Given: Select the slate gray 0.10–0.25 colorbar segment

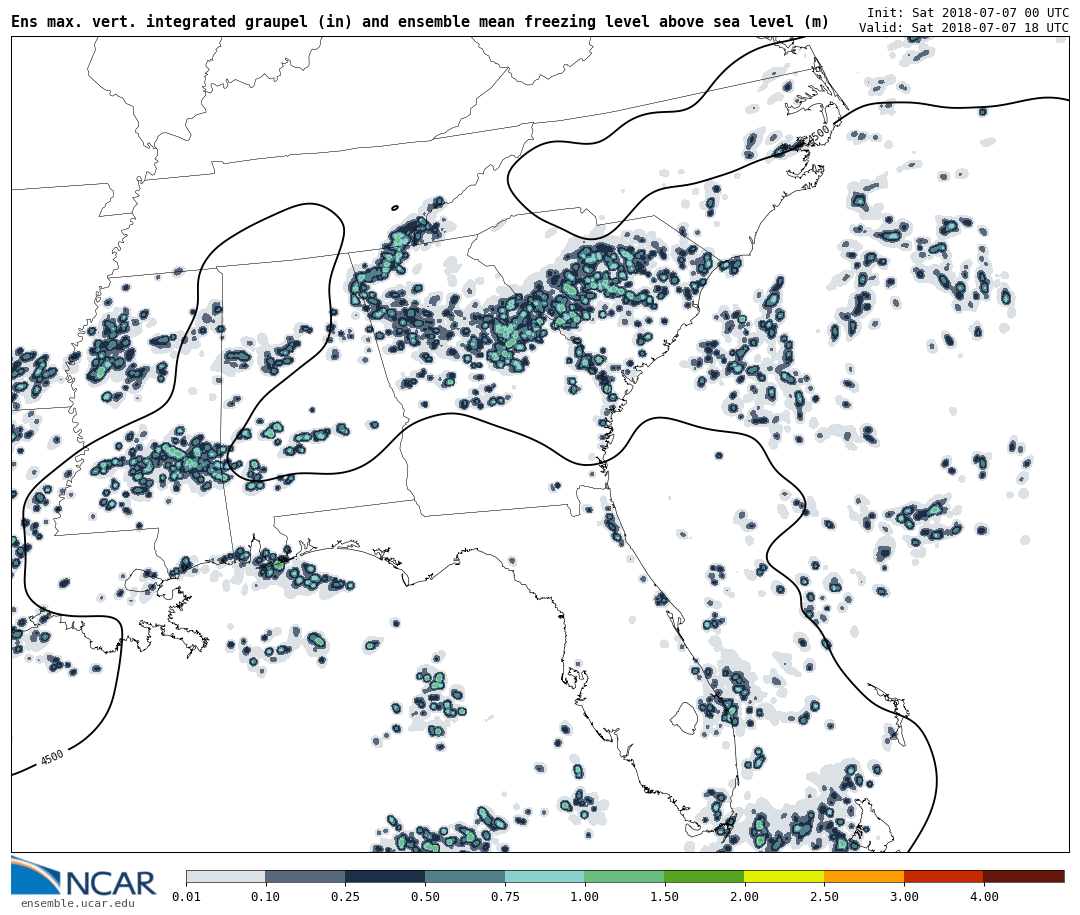Looking at the screenshot, I should 305,876.
